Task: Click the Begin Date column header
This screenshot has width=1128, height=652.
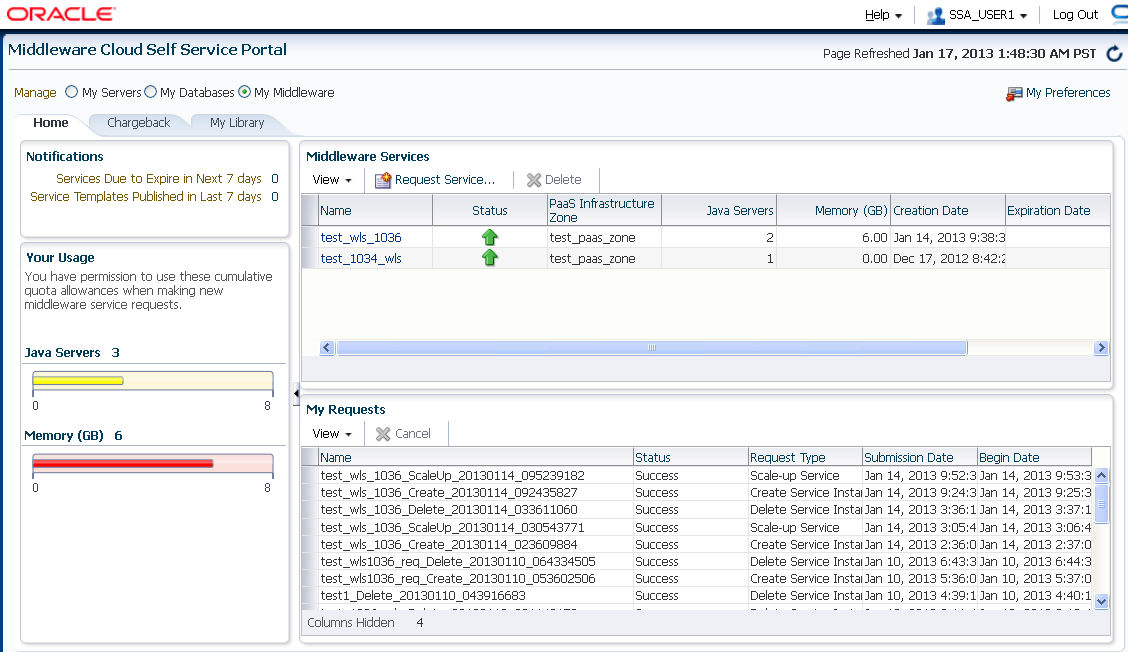Action: click(x=1034, y=457)
